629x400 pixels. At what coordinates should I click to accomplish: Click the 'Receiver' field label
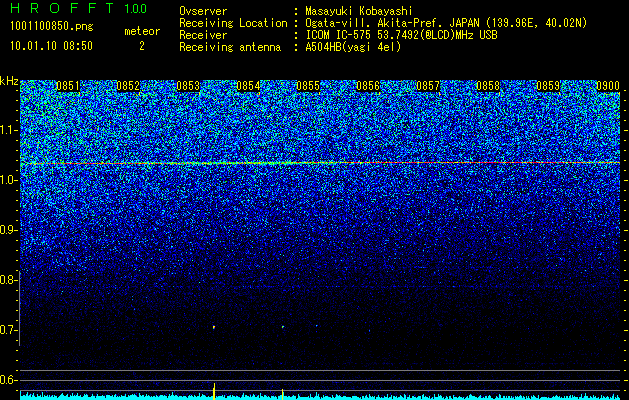(203, 35)
